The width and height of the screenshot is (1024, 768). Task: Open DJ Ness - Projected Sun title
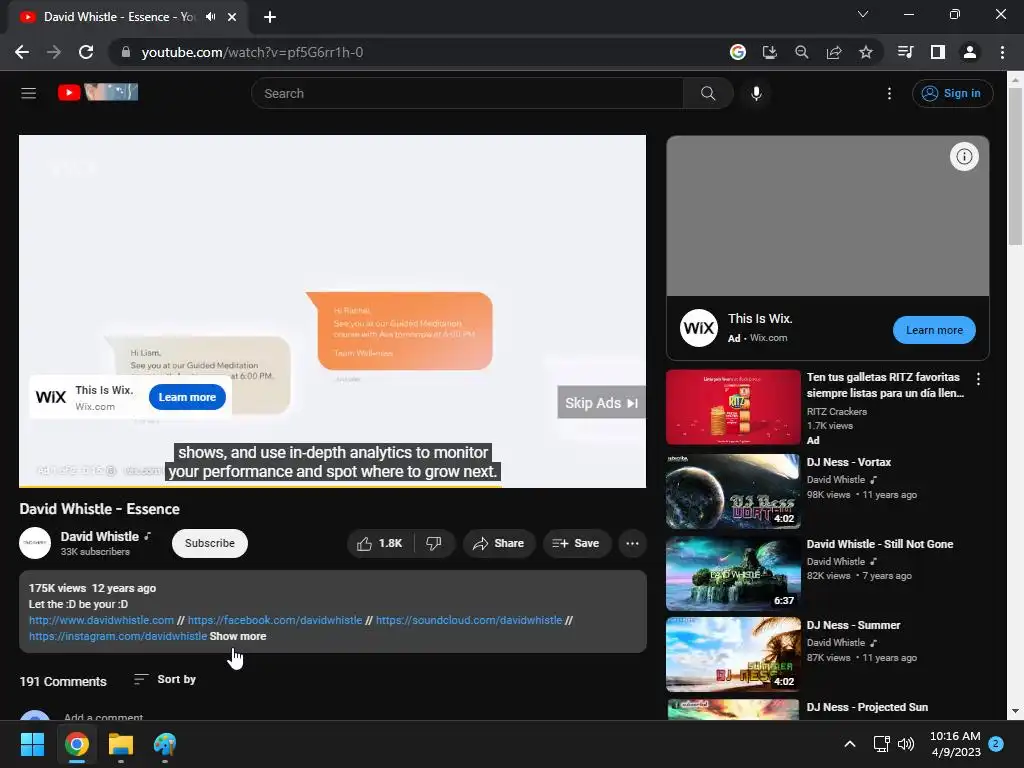tap(867, 707)
